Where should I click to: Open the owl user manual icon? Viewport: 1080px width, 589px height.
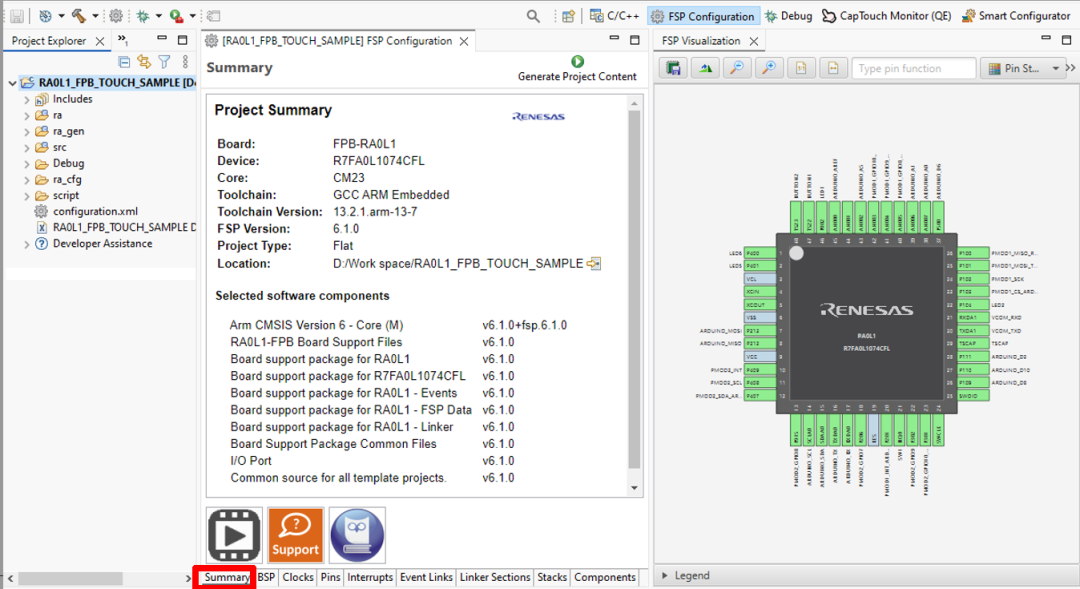point(357,535)
